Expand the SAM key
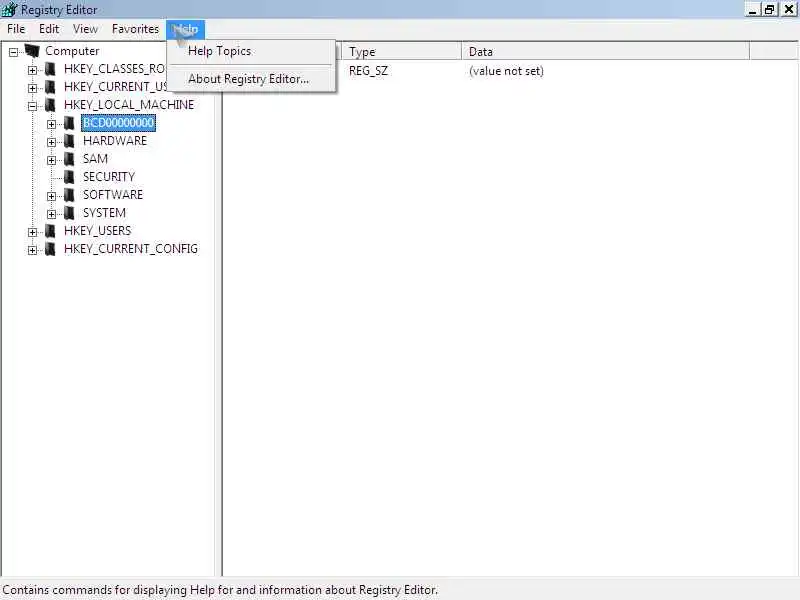Image resolution: width=800 pixels, height=600 pixels. pos(52,160)
